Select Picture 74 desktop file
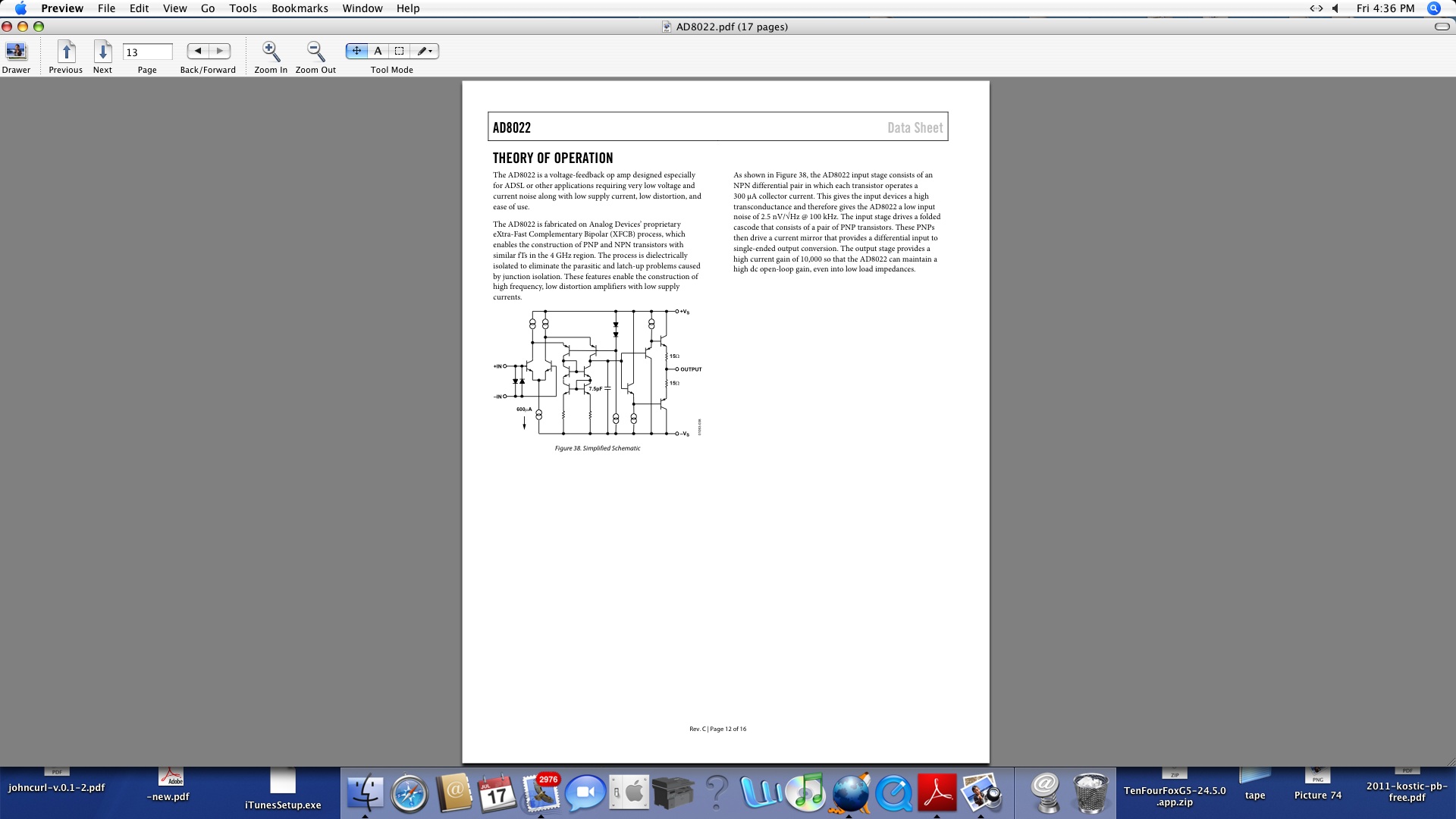The height and width of the screenshot is (819, 1456). pyautogui.click(x=1317, y=786)
